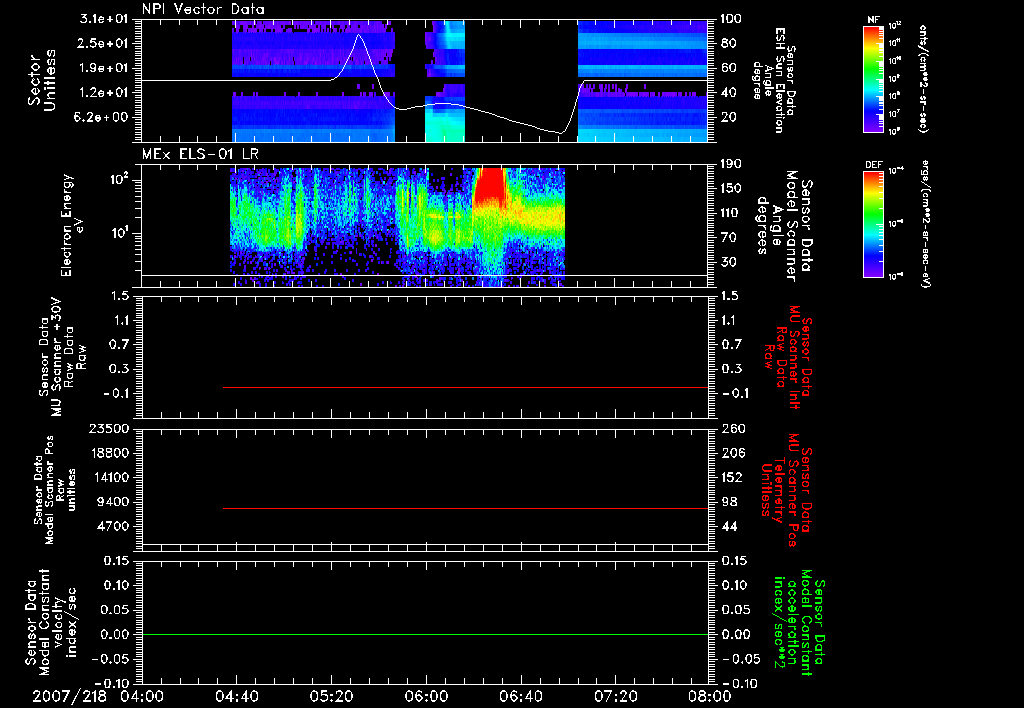Click the "04:40" time tick label

236,697
